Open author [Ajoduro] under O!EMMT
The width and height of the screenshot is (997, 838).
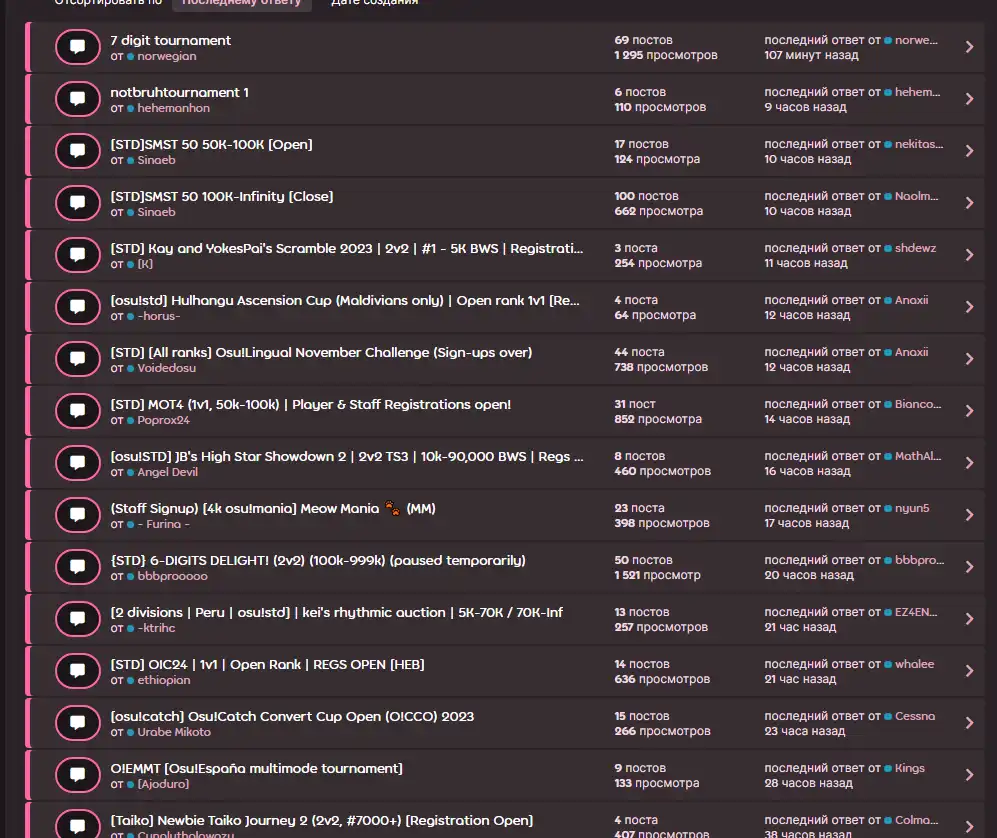(163, 784)
